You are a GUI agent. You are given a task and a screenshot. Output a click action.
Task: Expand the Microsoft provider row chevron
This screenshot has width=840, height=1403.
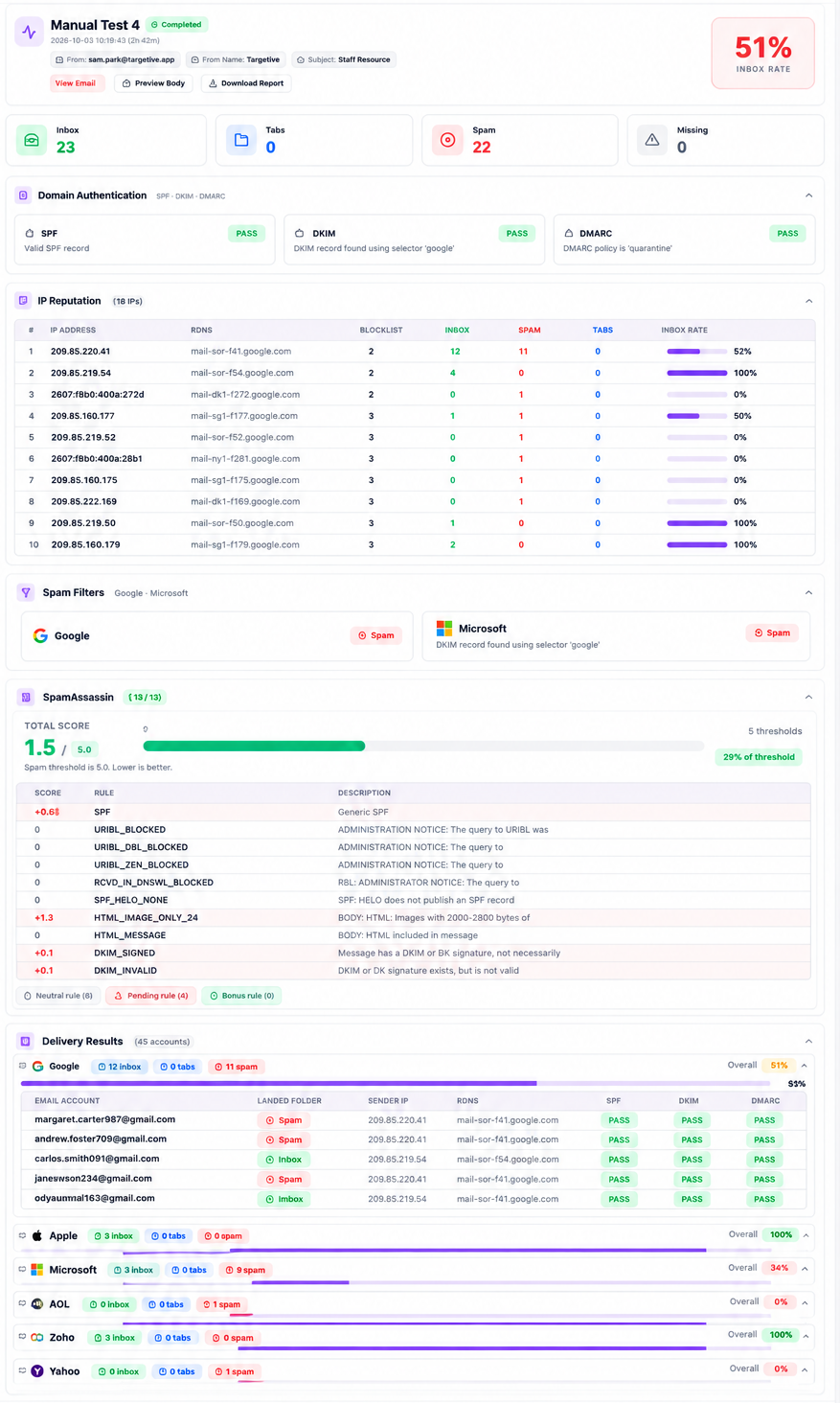click(x=805, y=1269)
